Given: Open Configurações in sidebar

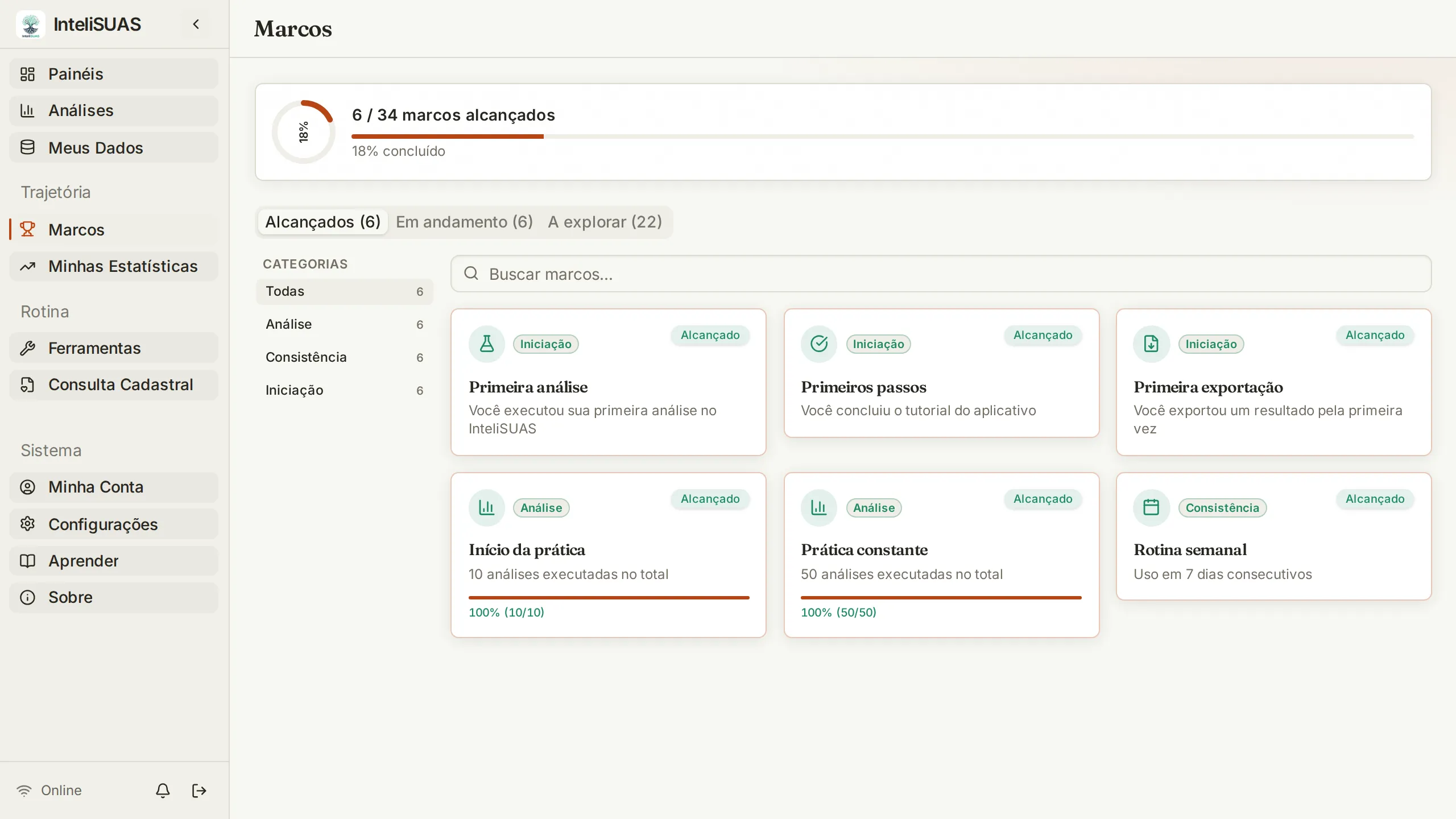Looking at the screenshot, I should [x=114, y=524].
